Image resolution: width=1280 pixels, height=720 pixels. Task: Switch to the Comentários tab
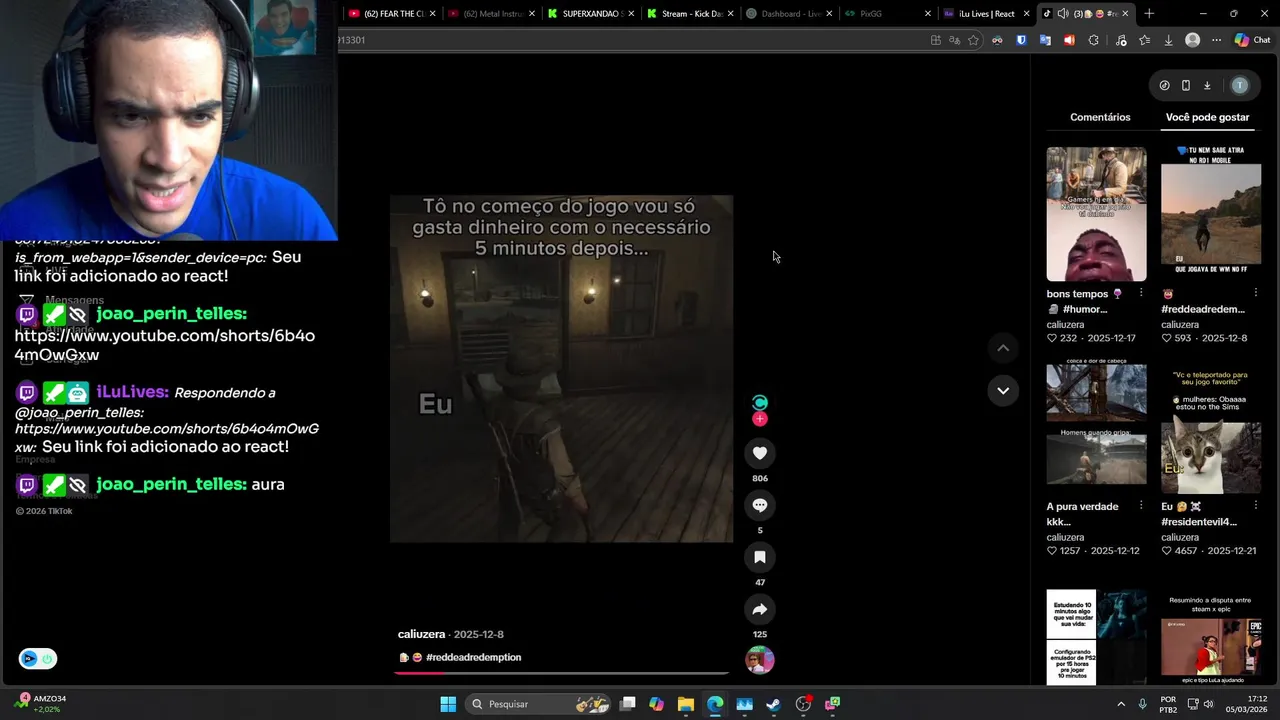tap(1100, 117)
